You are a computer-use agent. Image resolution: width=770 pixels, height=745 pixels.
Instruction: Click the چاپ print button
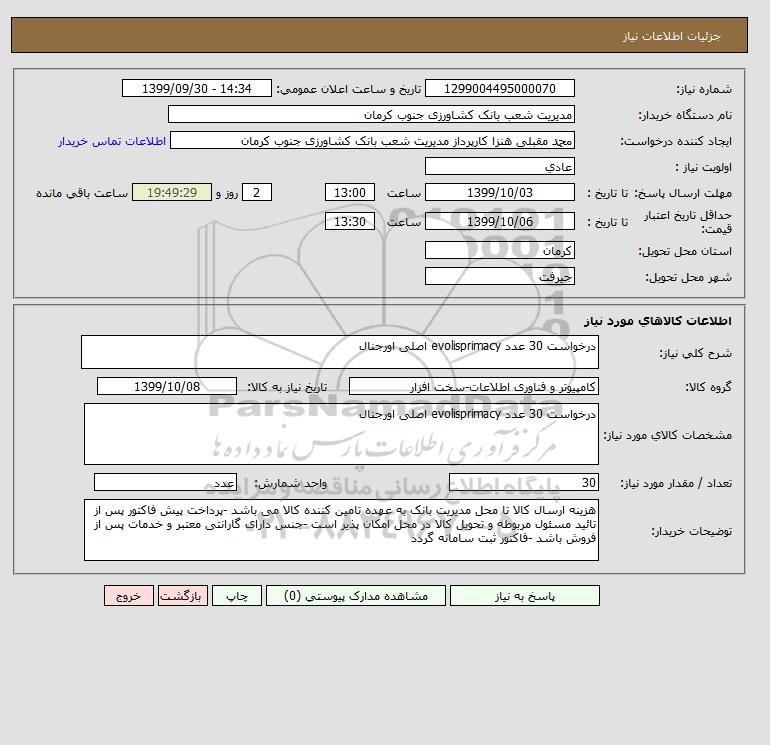pyautogui.click(x=237, y=596)
